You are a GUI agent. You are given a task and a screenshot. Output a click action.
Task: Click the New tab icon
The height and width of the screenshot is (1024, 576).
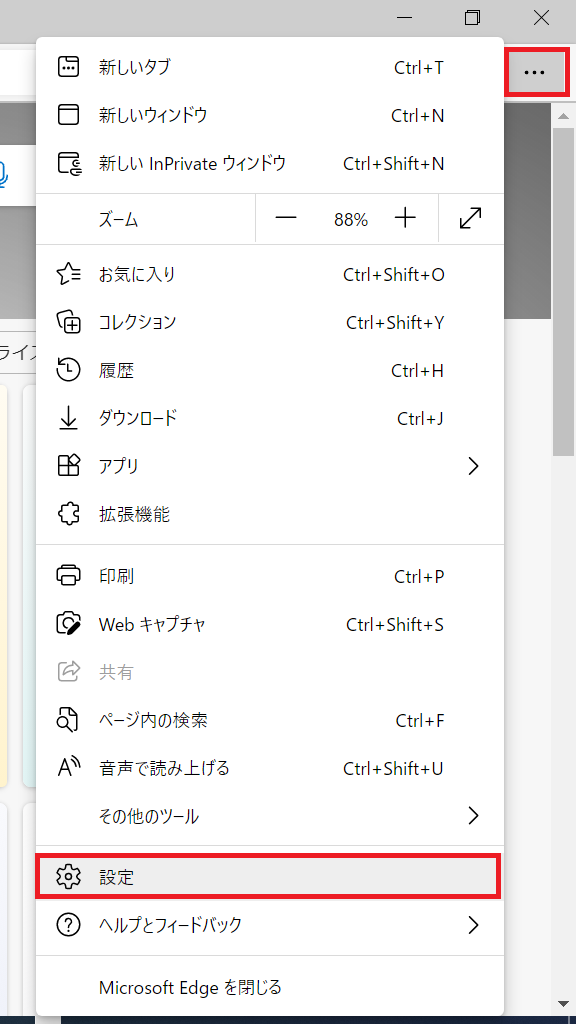point(69,67)
